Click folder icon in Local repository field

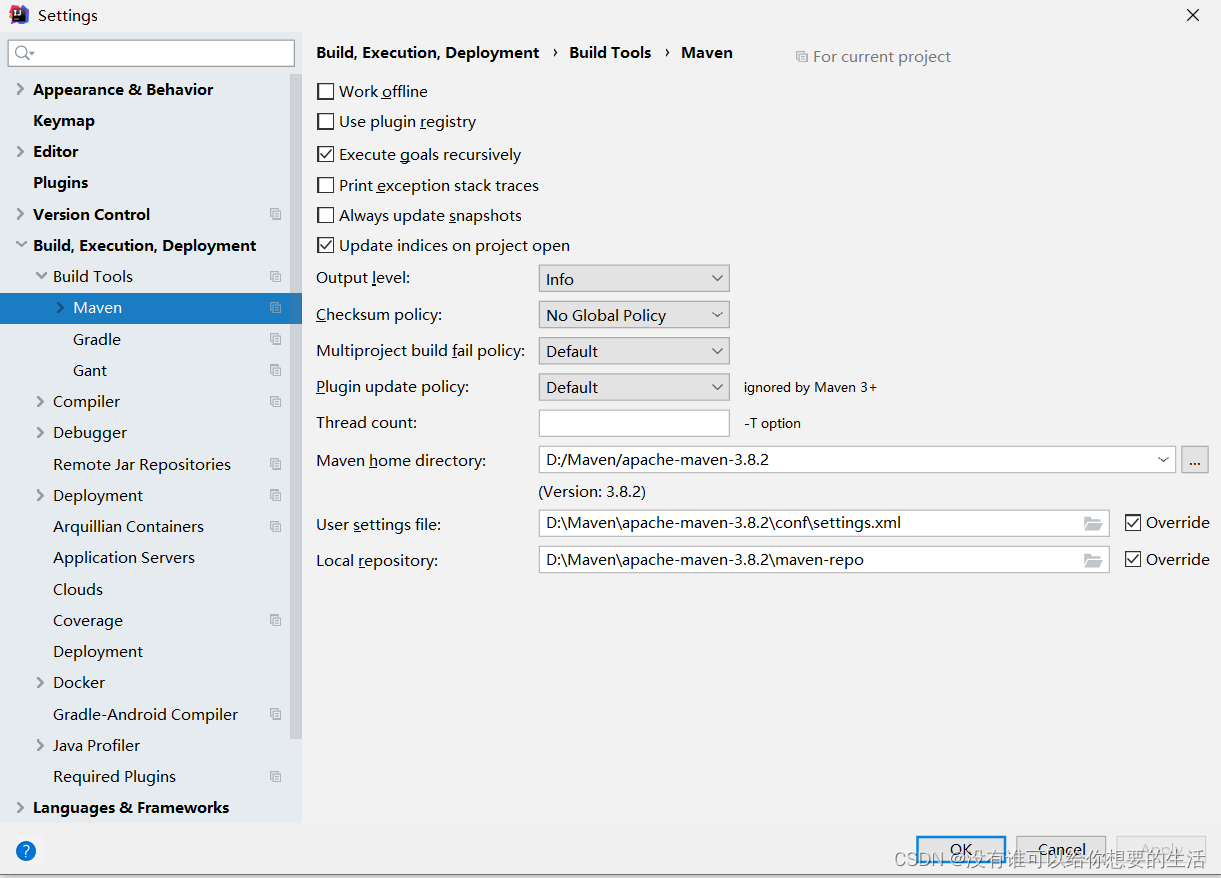pos(1093,560)
